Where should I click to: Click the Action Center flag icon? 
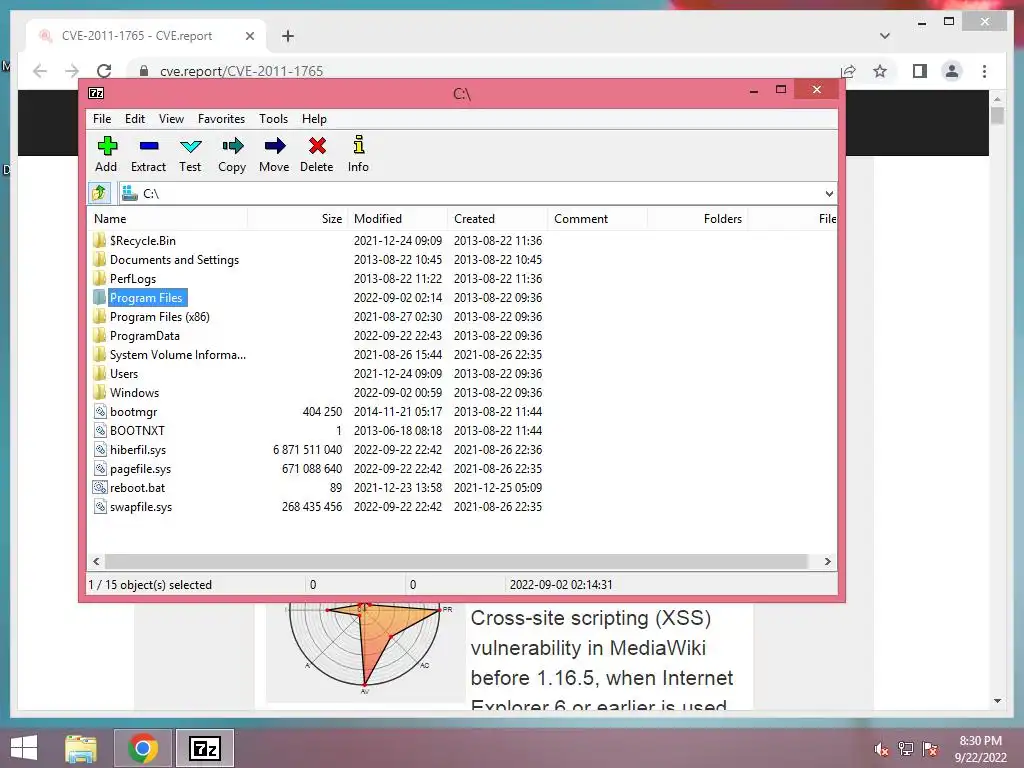pos(930,749)
